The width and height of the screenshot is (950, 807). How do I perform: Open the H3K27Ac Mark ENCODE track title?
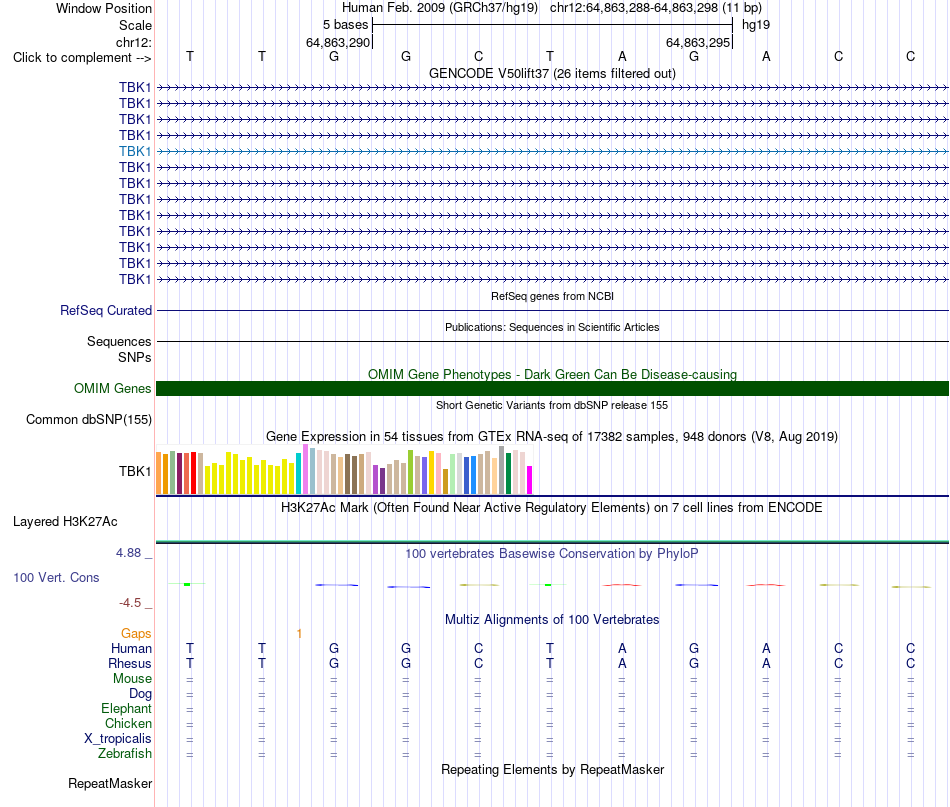pyautogui.click(x=552, y=508)
